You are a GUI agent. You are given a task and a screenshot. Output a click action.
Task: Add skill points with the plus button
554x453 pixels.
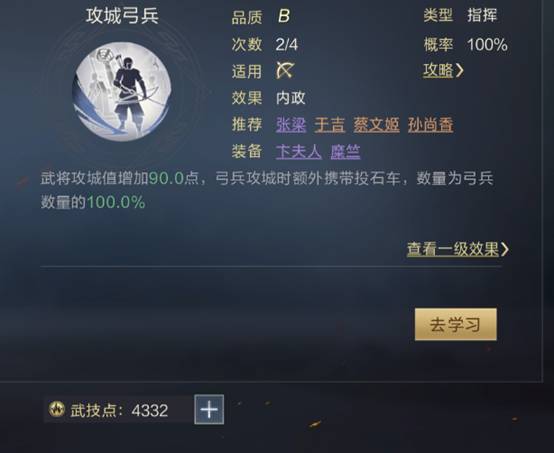pos(209,410)
